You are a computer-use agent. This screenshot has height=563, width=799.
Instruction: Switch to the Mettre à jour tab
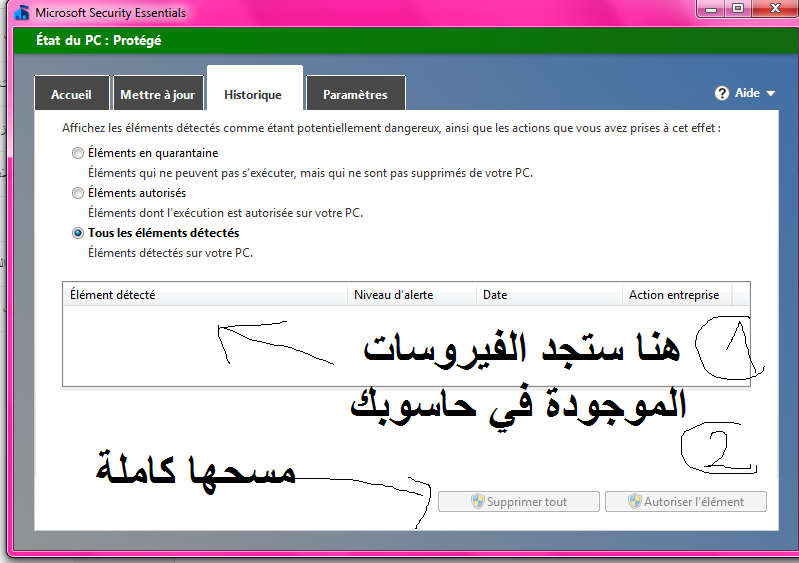click(158, 94)
